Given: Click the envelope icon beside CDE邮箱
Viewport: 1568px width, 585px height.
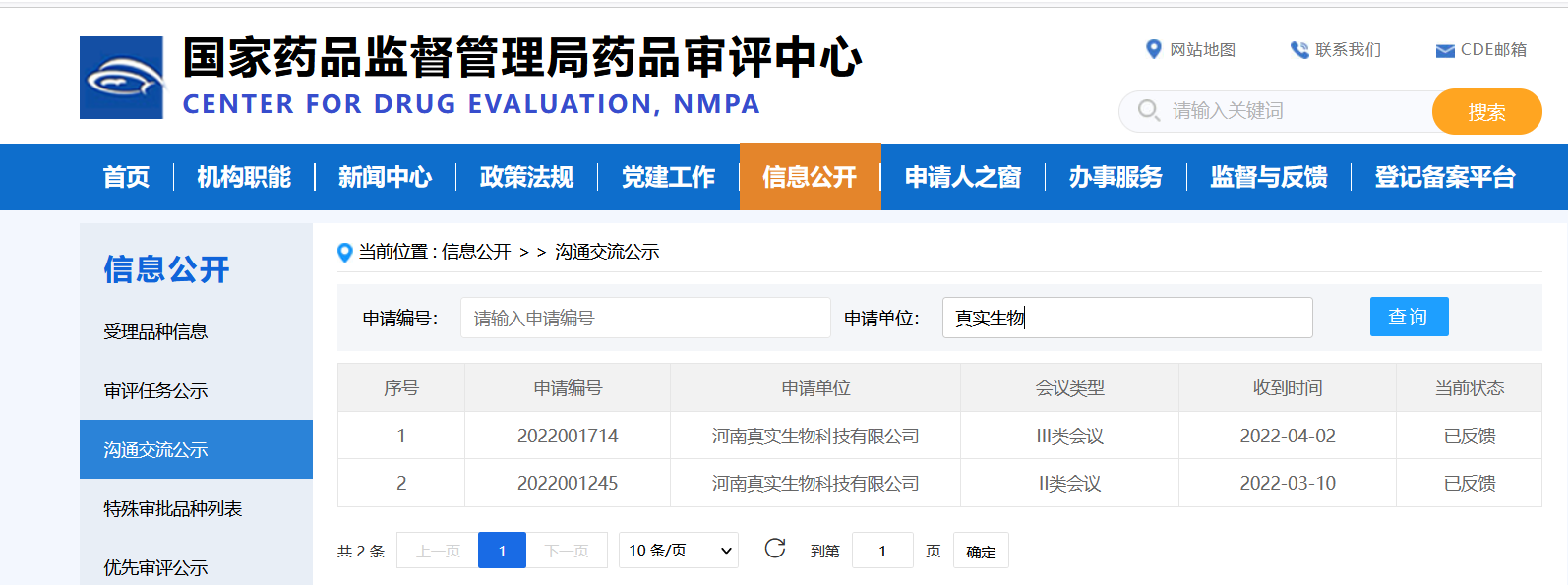Looking at the screenshot, I should (1445, 51).
